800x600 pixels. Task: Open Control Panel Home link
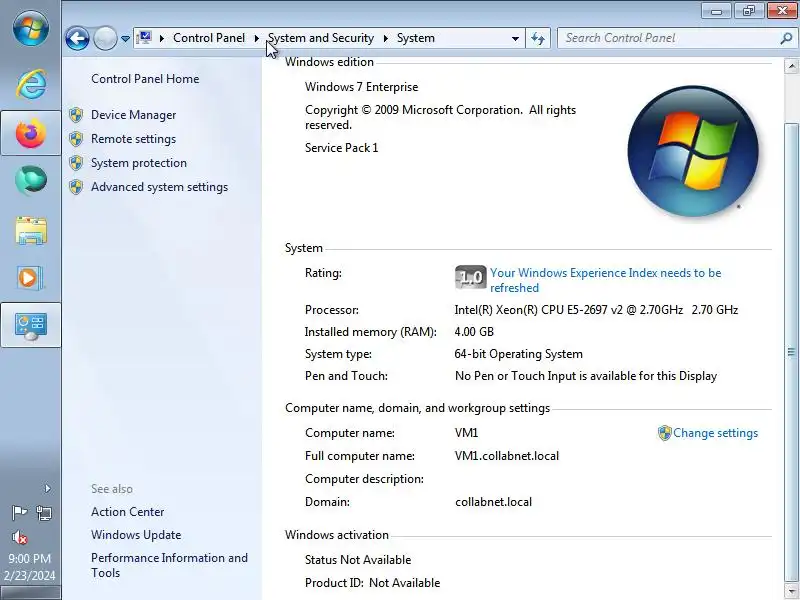(x=145, y=79)
